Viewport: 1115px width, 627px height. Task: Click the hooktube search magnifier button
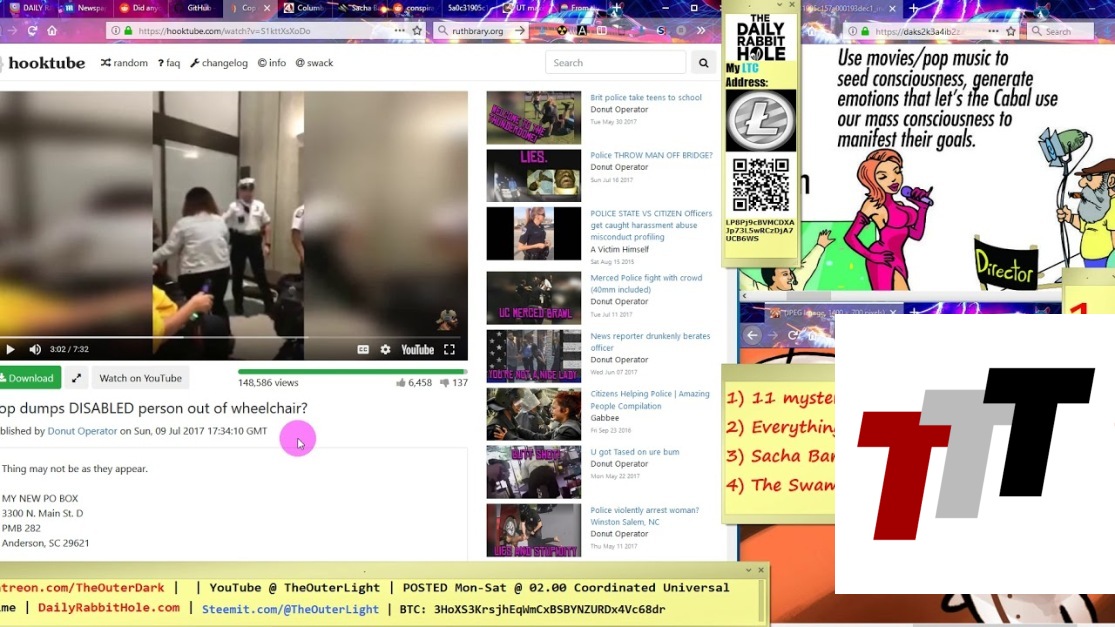(x=704, y=62)
